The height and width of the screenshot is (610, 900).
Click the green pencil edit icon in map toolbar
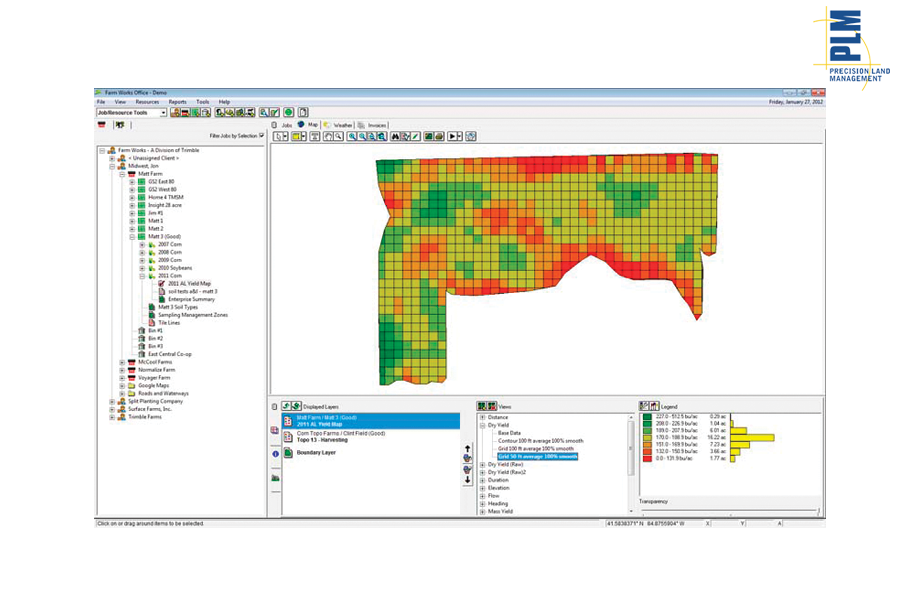(x=416, y=136)
